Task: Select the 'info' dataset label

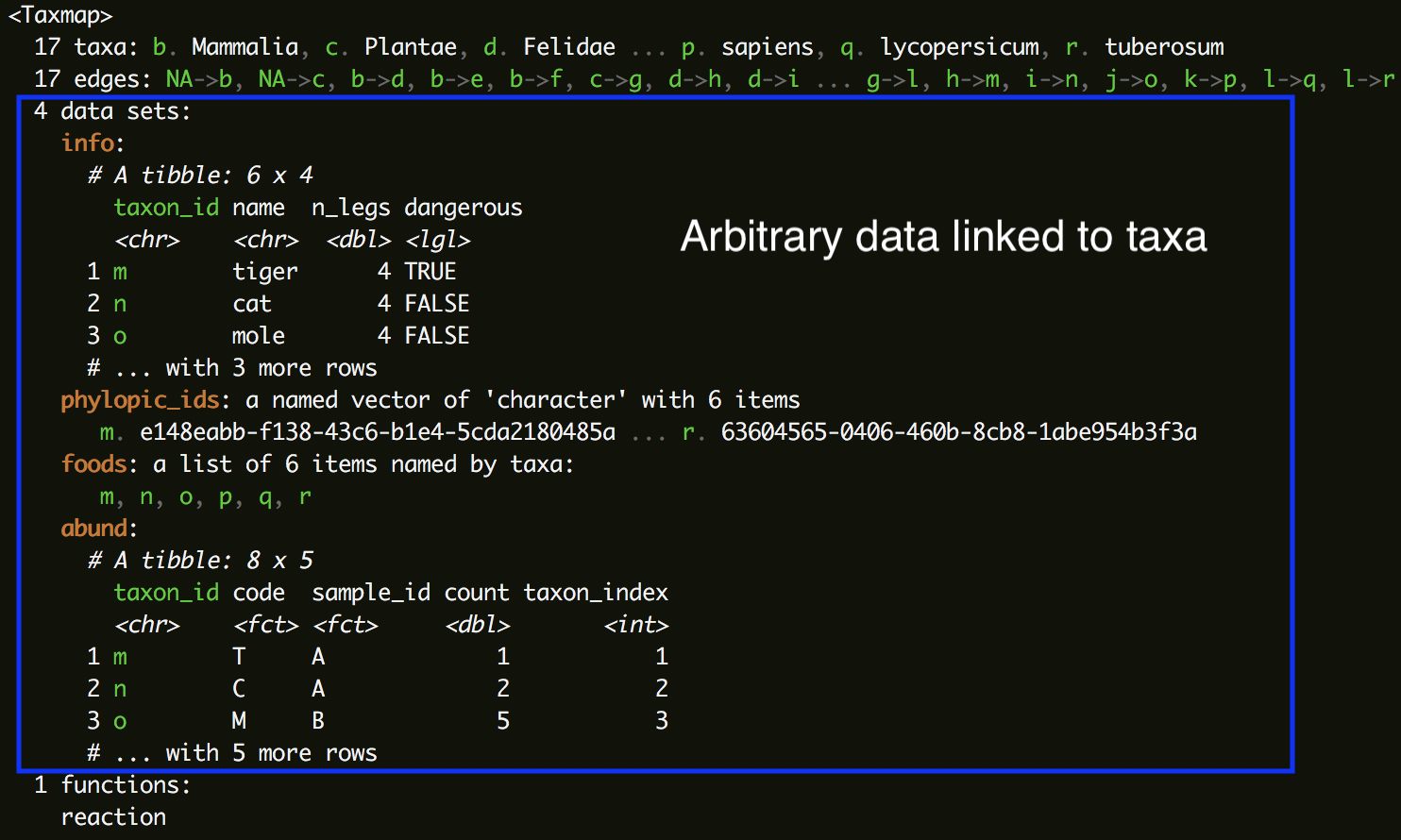Action: (x=89, y=143)
